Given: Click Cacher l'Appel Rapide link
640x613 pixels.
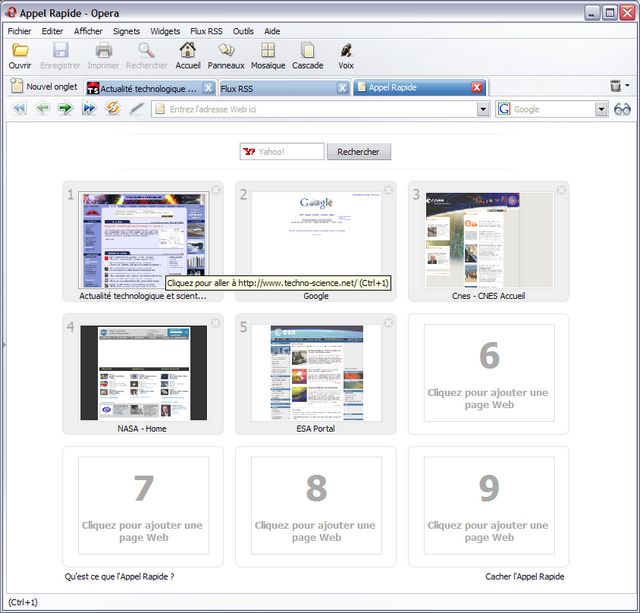Looking at the screenshot, I should (x=525, y=577).
